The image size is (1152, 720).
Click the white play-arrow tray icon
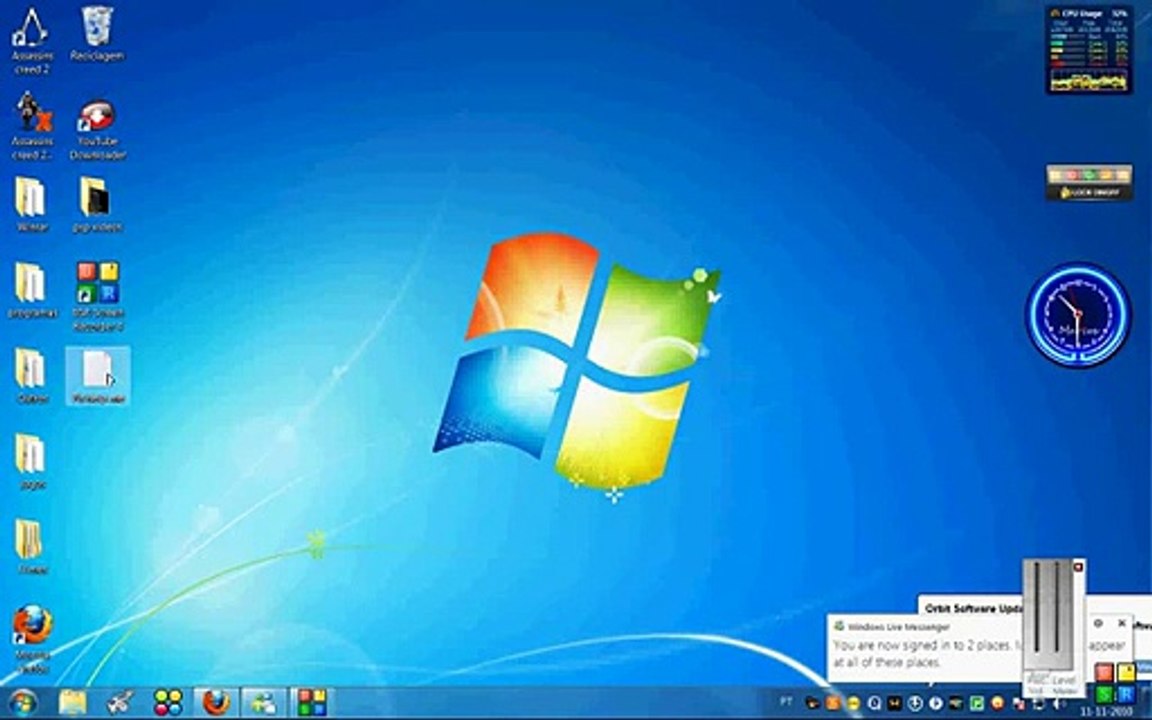pyautogui.click(x=937, y=703)
